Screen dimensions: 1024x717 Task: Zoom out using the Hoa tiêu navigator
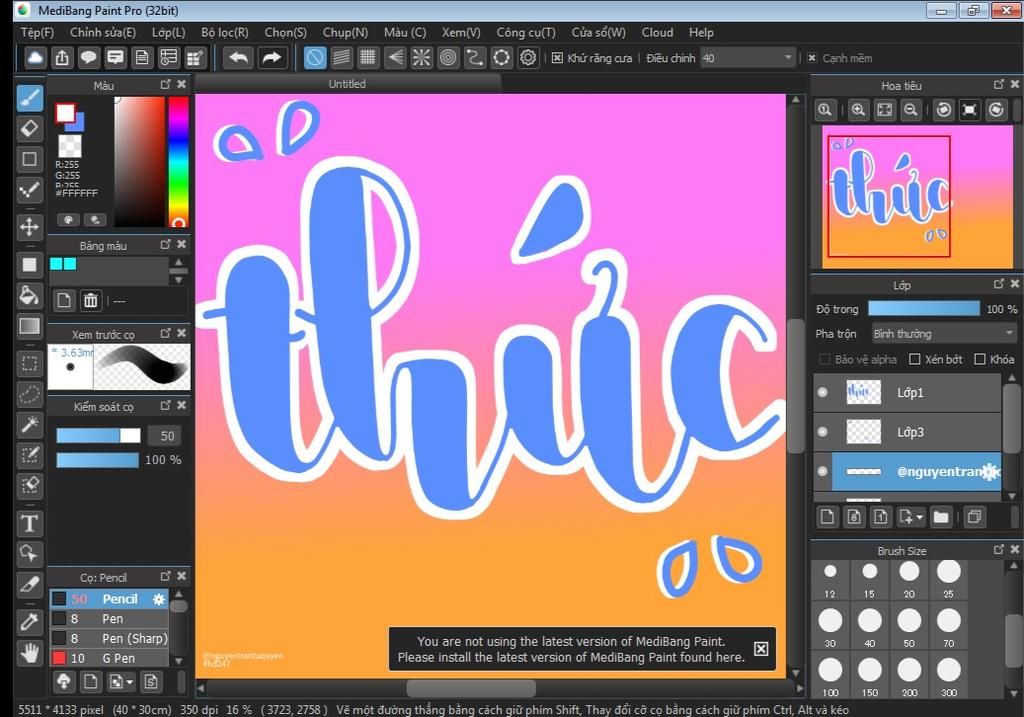coord(910,110)
